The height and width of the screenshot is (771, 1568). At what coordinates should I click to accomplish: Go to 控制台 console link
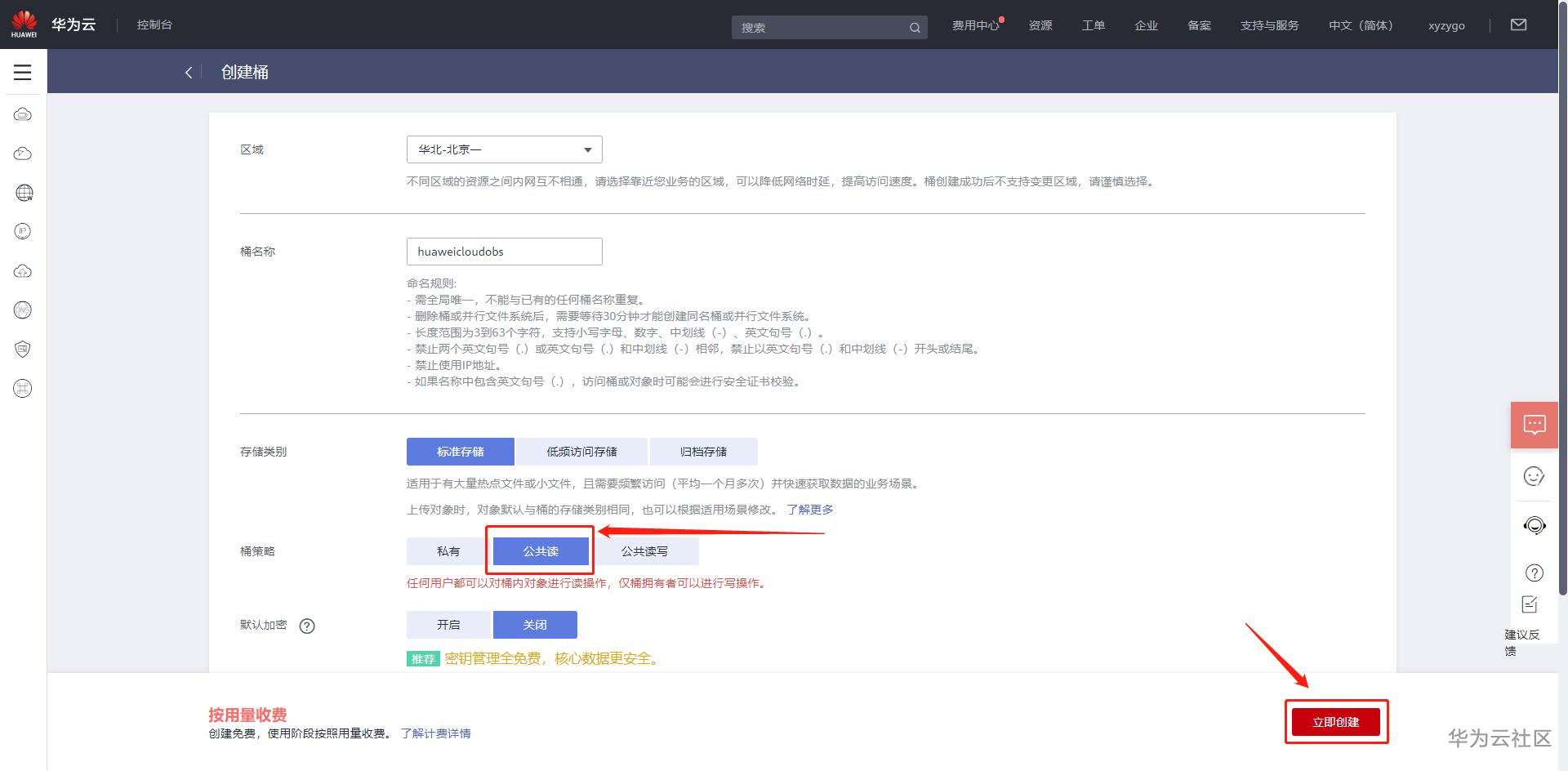point(154,25)
